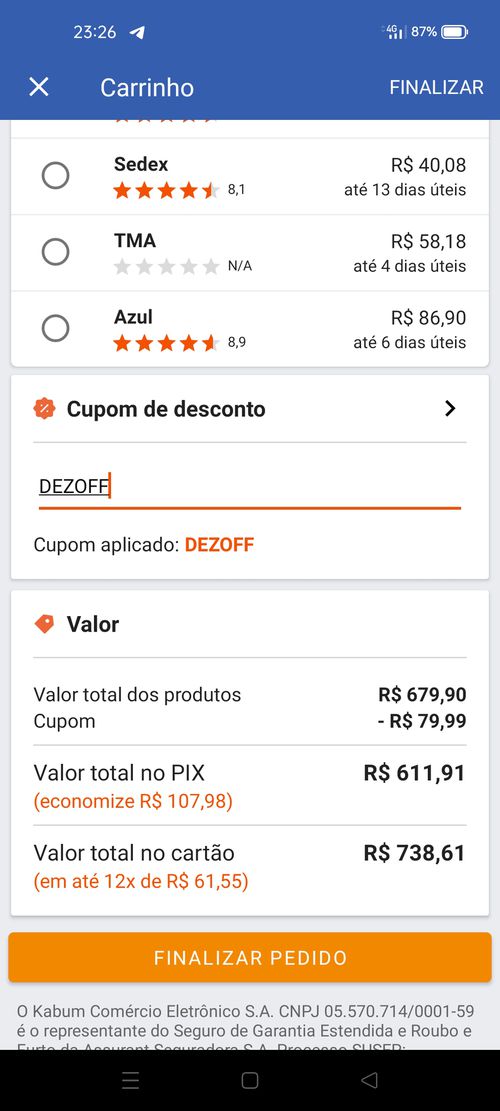This screenshot has height=1111, width=500.
Task: Tap the applied coupon DEZOFF orange link
Action: tap(220, 545)
